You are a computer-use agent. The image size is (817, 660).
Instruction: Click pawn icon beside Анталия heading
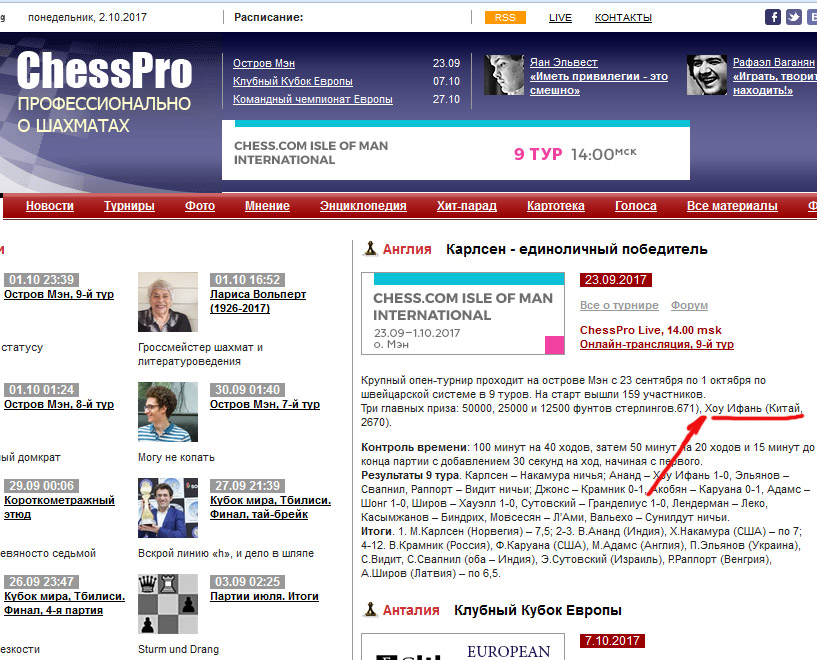click(x=369, y=610)
